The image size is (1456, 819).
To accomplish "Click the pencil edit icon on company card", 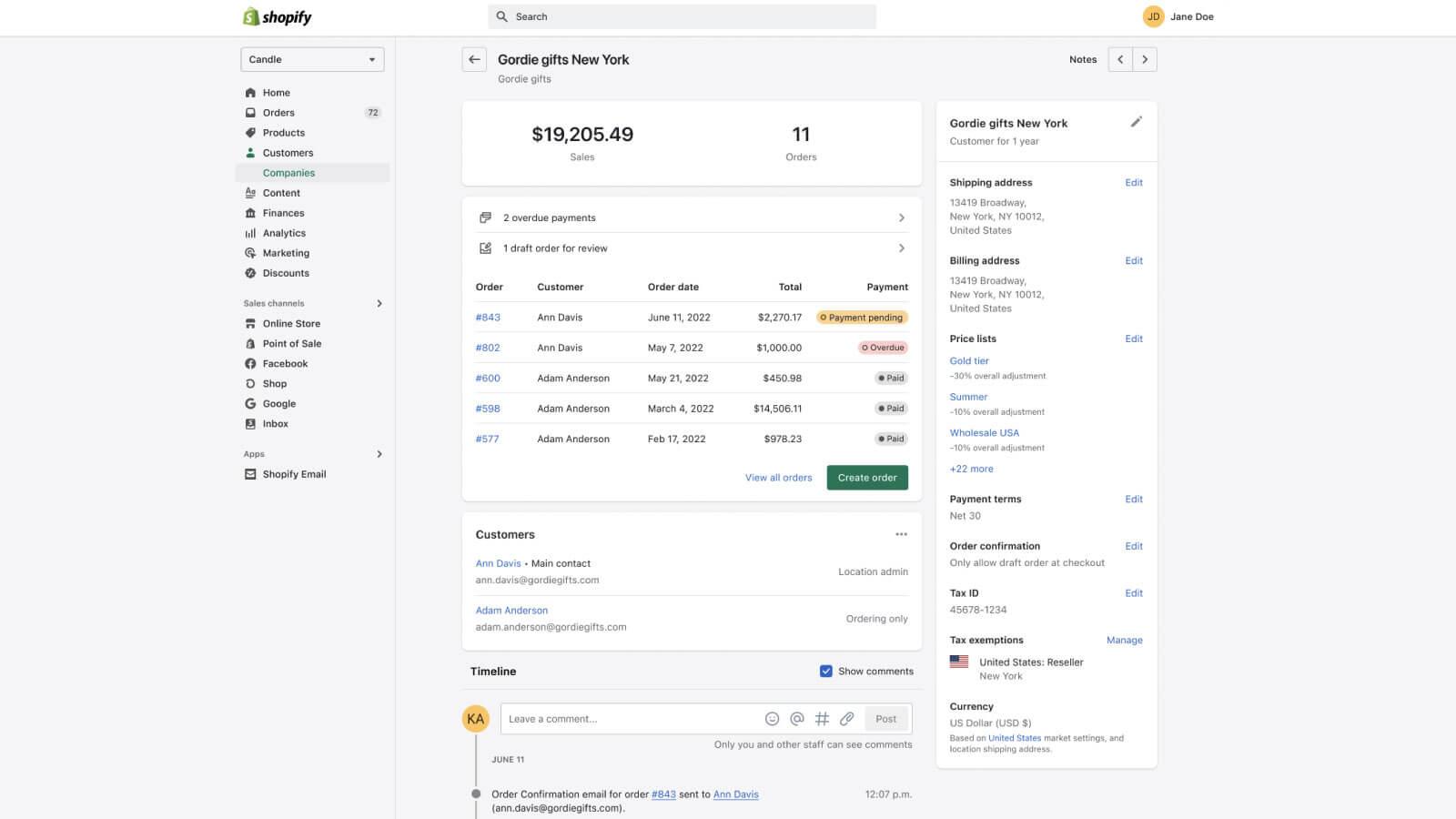I will pyautogui.click(x=1136, y=122).
